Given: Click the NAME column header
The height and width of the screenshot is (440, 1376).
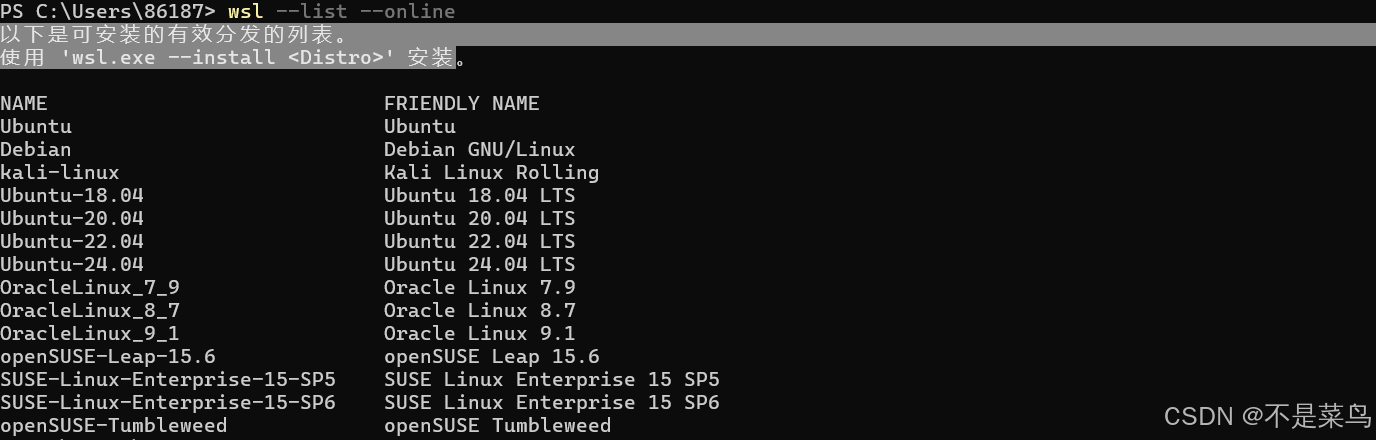Looking at the screenshot, I should point(24,103).
